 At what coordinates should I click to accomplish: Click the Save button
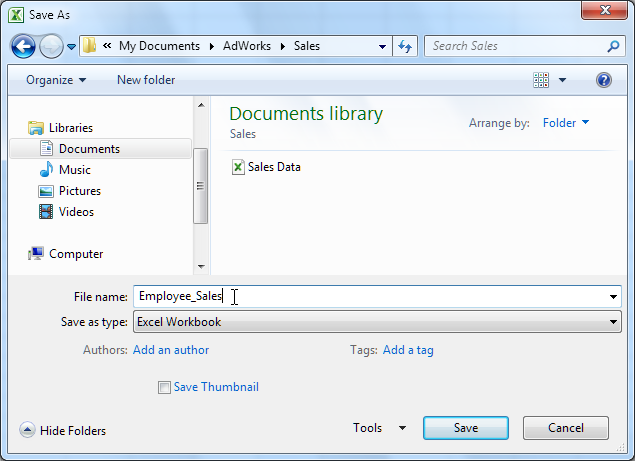pos(466,428)
